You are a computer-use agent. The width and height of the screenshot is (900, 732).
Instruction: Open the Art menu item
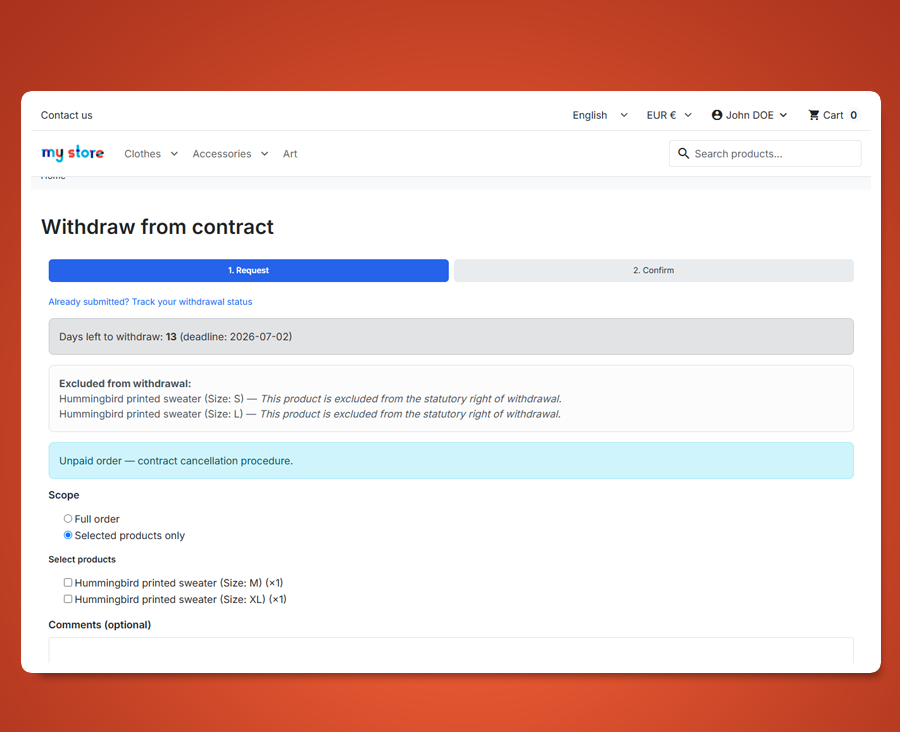tap(290, 154)
